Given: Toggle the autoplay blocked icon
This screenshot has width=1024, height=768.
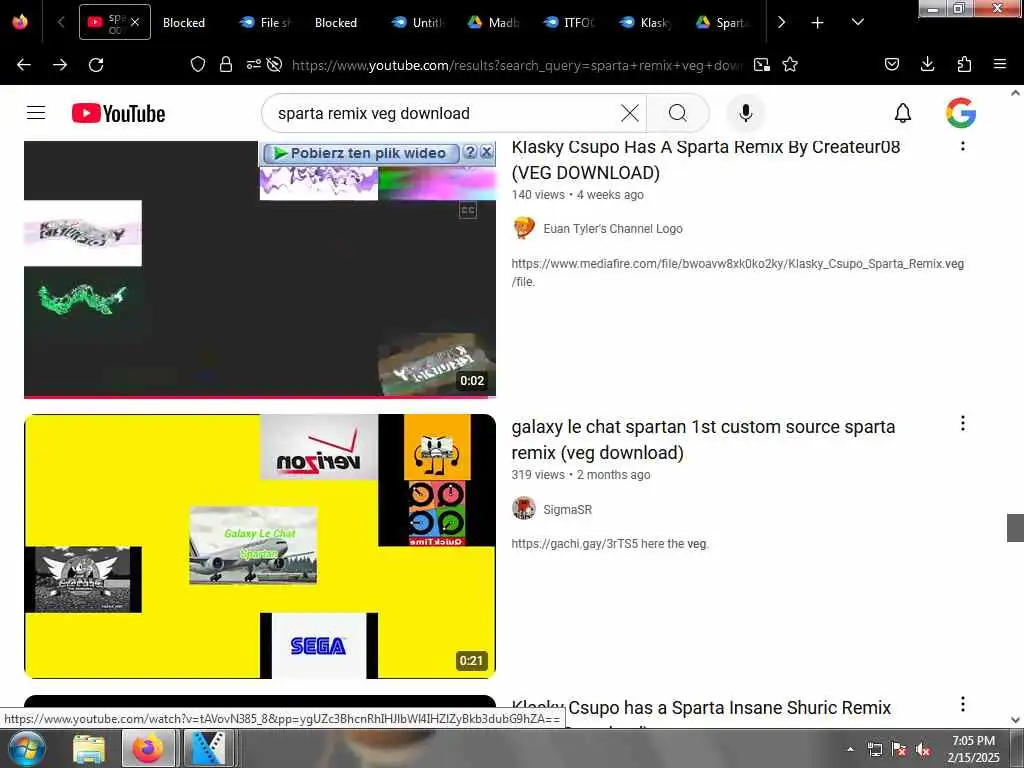Looking at the screenshot, I should (x=274, y=64).
